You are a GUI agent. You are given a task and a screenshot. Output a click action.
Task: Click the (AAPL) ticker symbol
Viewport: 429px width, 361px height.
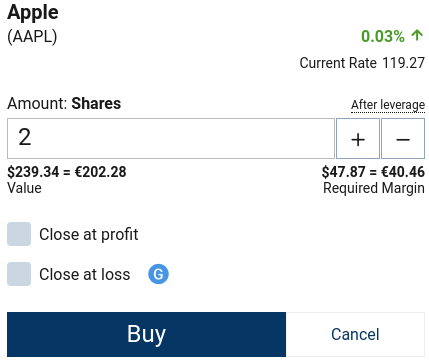pos(32,36)
